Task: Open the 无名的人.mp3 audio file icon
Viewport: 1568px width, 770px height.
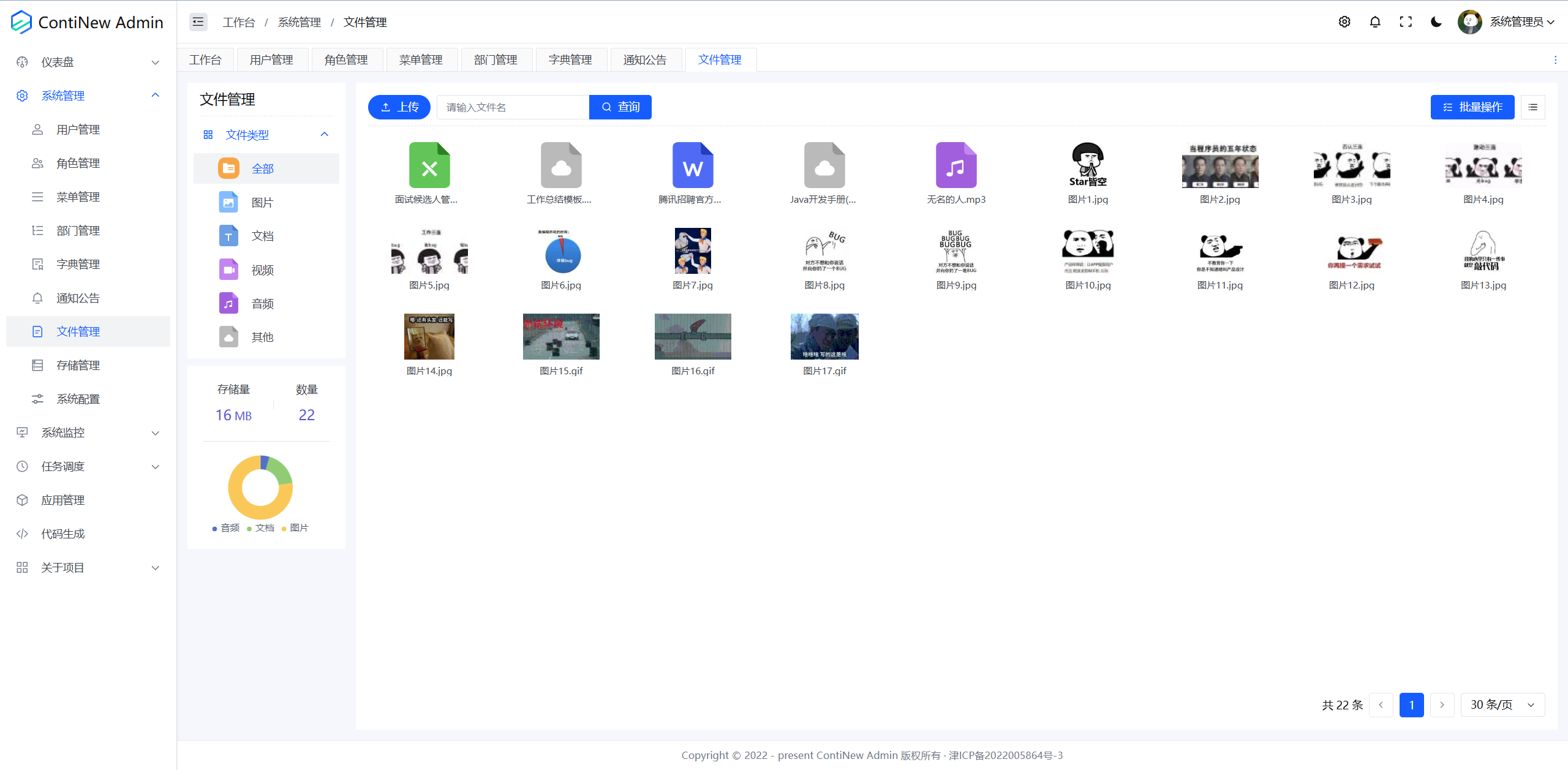Action: [x=956, y=165]
